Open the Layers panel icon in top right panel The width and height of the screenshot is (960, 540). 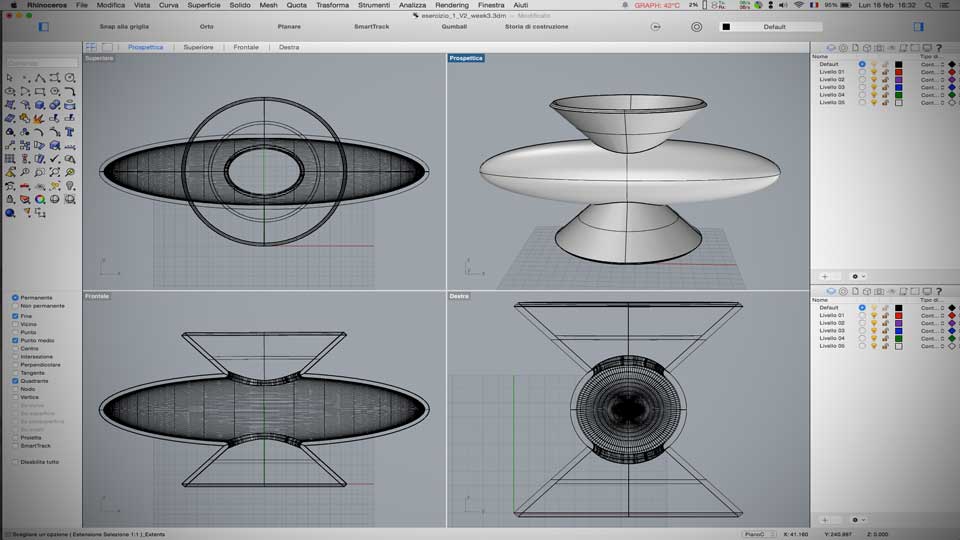point(831,48)
